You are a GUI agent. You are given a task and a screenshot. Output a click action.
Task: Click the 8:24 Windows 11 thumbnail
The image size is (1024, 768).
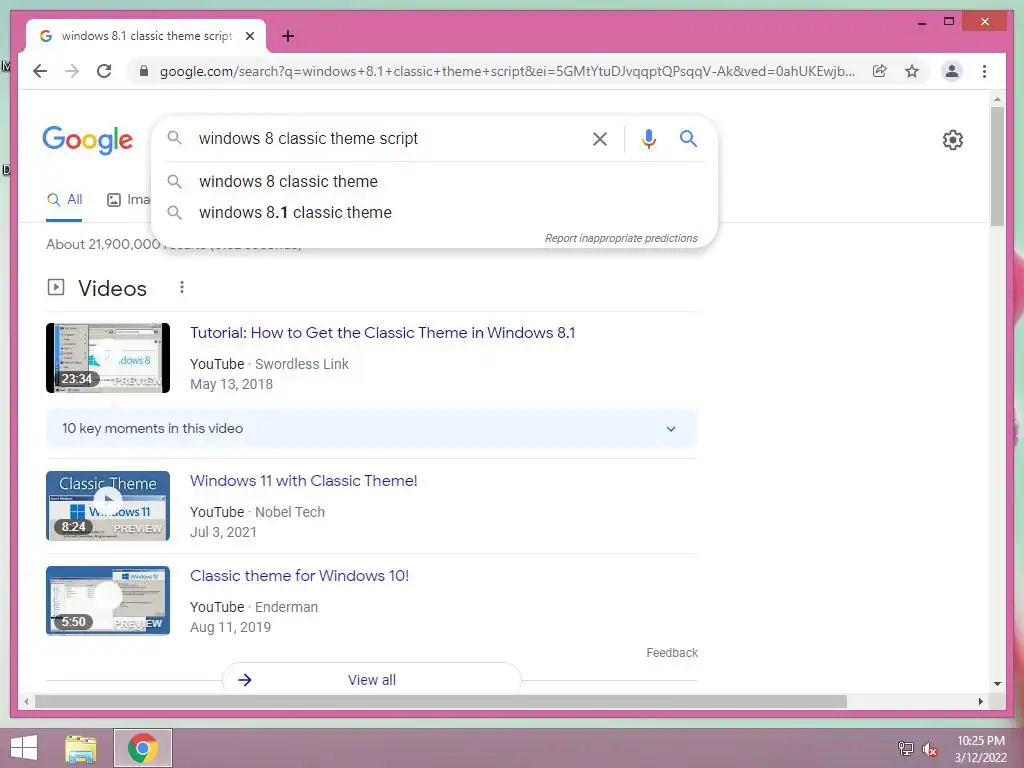tap(108, 506)
